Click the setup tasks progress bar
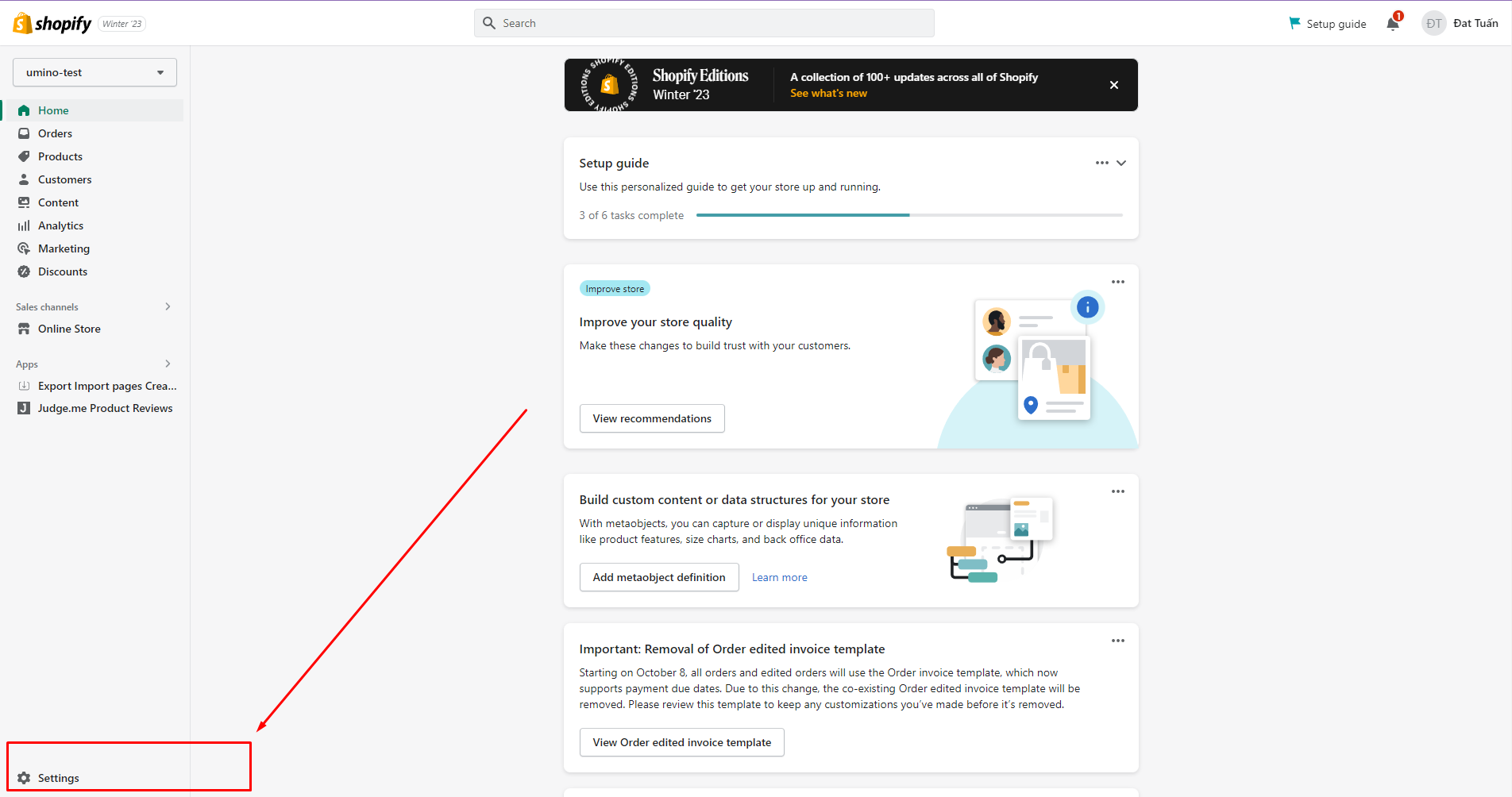This screenshot has width=1512, height=797. pyautogui.click(x=909, y=215)
